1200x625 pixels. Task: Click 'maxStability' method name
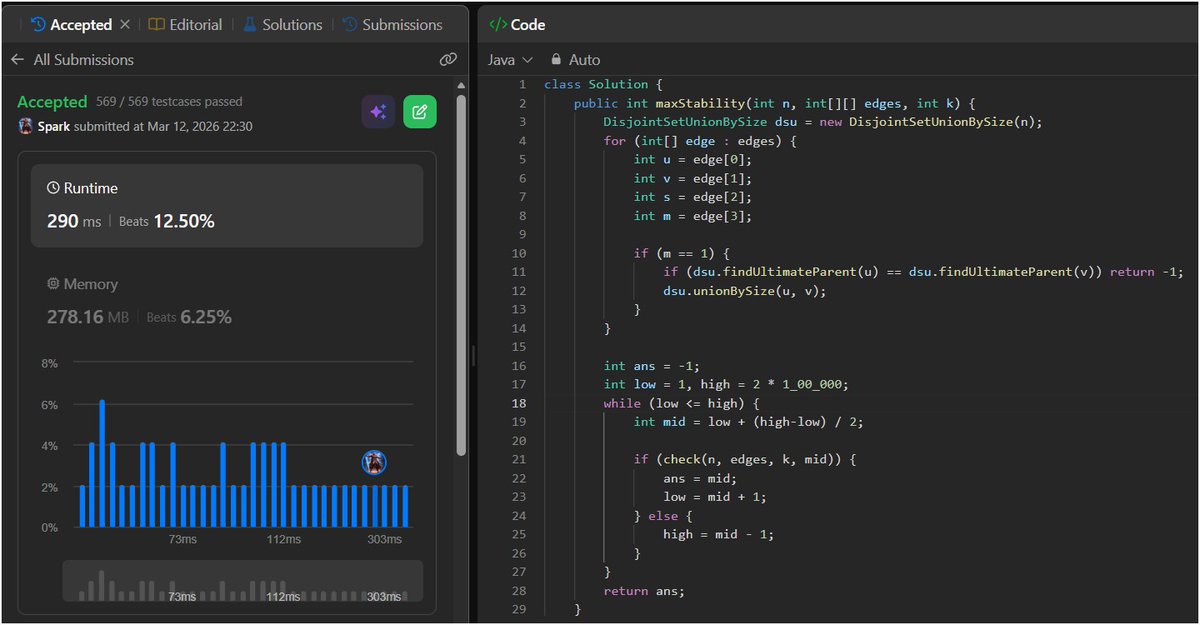[699, 103]
